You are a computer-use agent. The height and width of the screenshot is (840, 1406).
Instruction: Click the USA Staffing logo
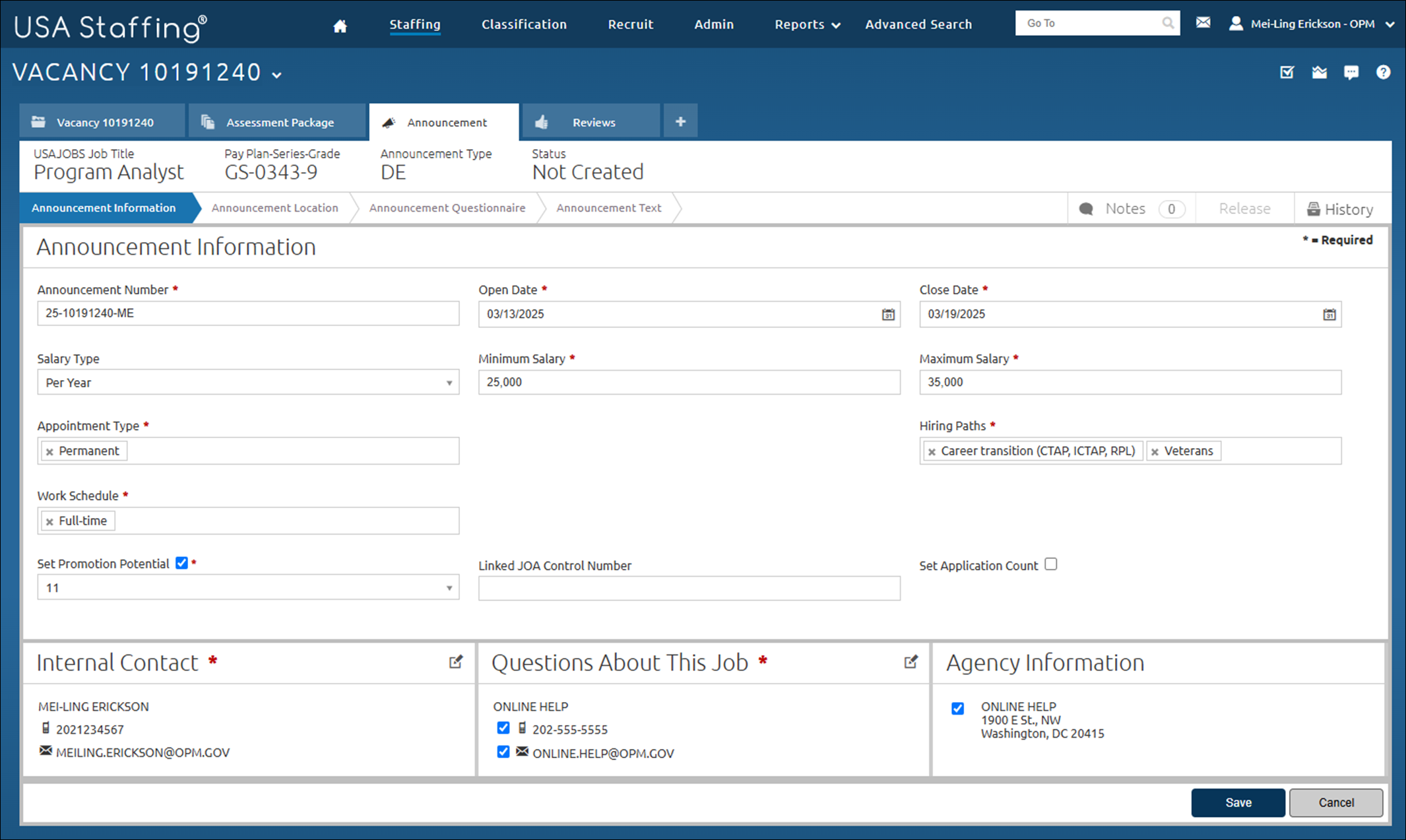click(x=110, y=27)
